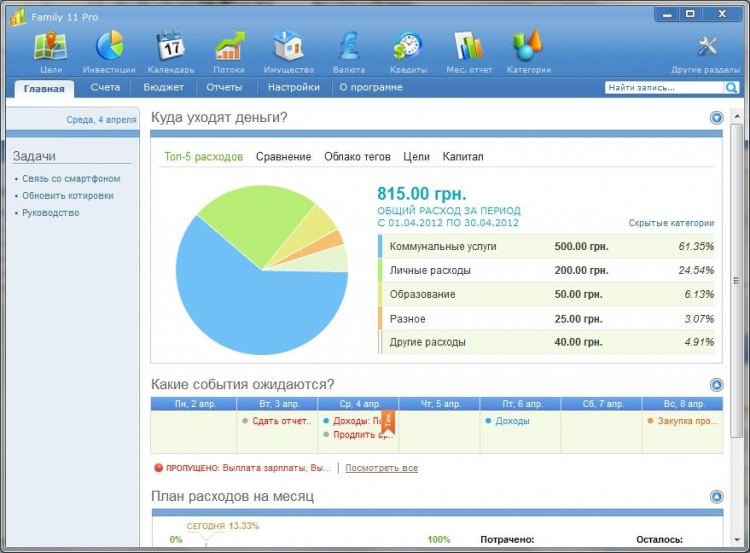Open the Сдать отчет event on Tuesday
This screenshot has width=750, height=553.
tap(277, 421)
